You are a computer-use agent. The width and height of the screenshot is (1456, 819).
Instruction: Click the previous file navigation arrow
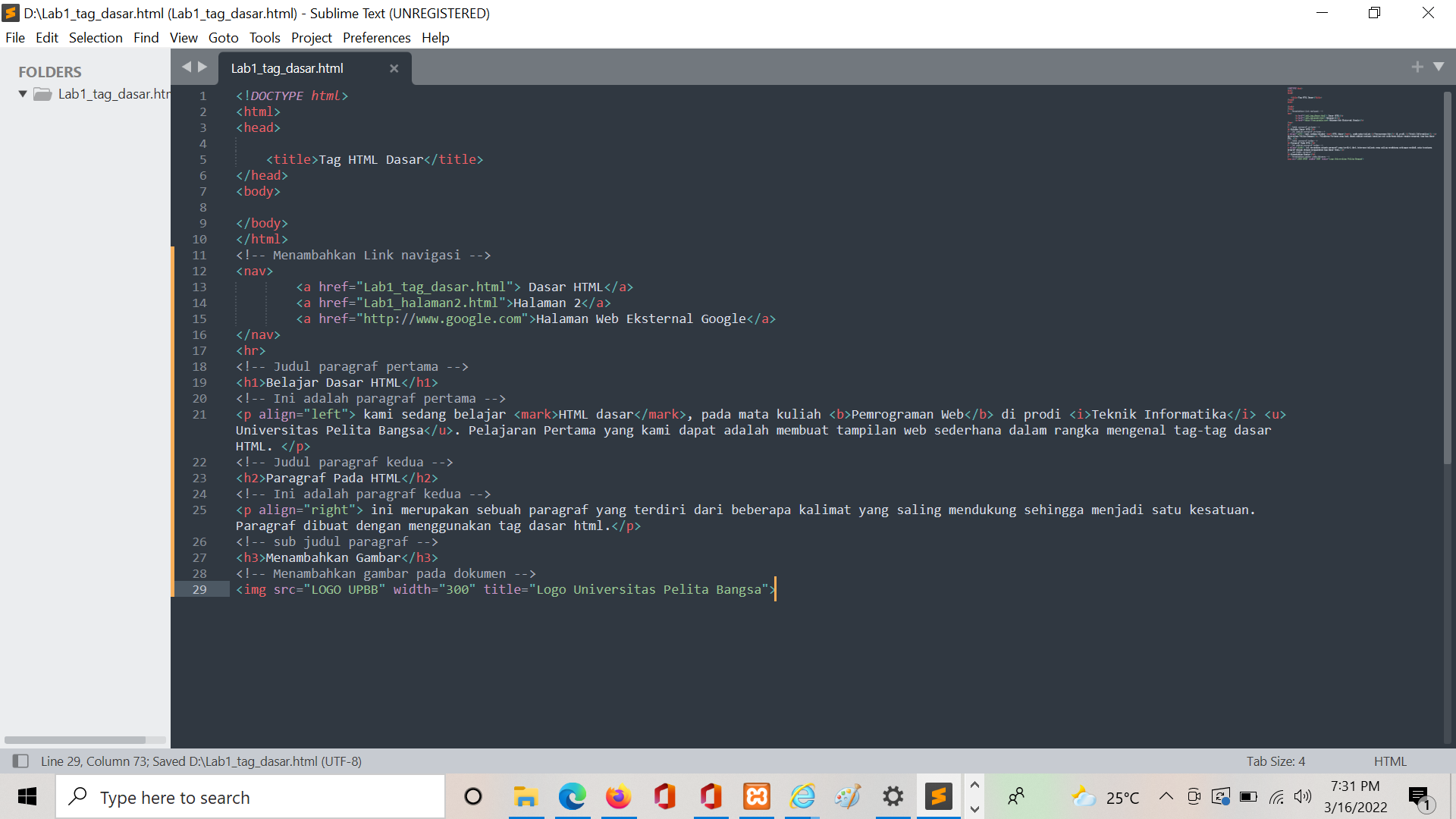(187, 67)
